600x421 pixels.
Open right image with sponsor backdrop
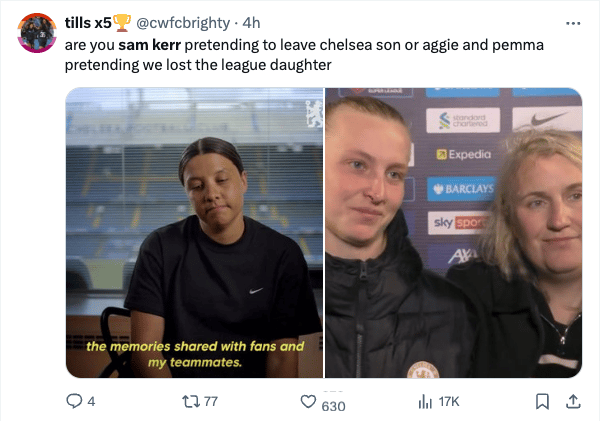pyautogui.click(x=453, y=232)
